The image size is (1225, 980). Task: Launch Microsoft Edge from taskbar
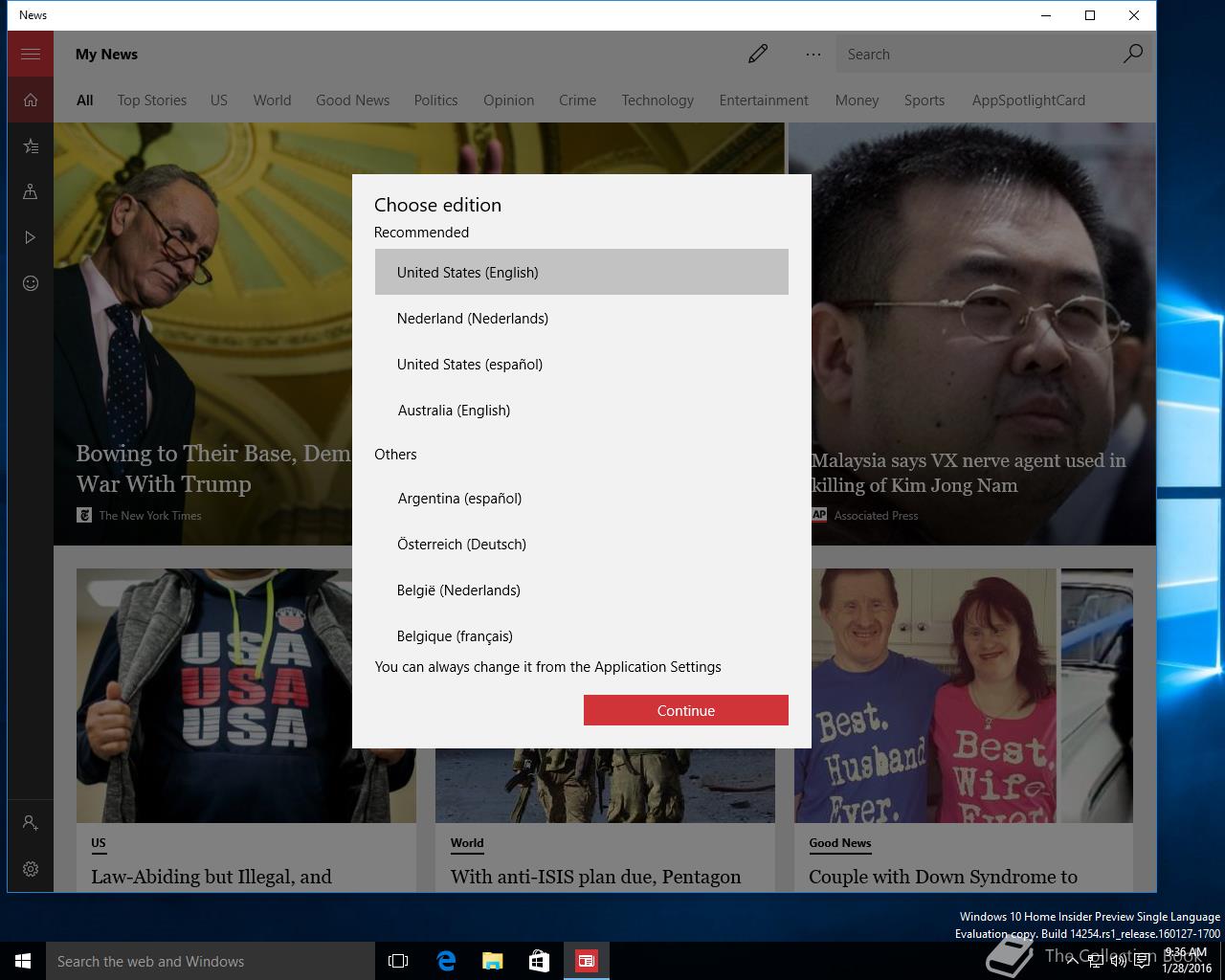click(x=446, y=961)
